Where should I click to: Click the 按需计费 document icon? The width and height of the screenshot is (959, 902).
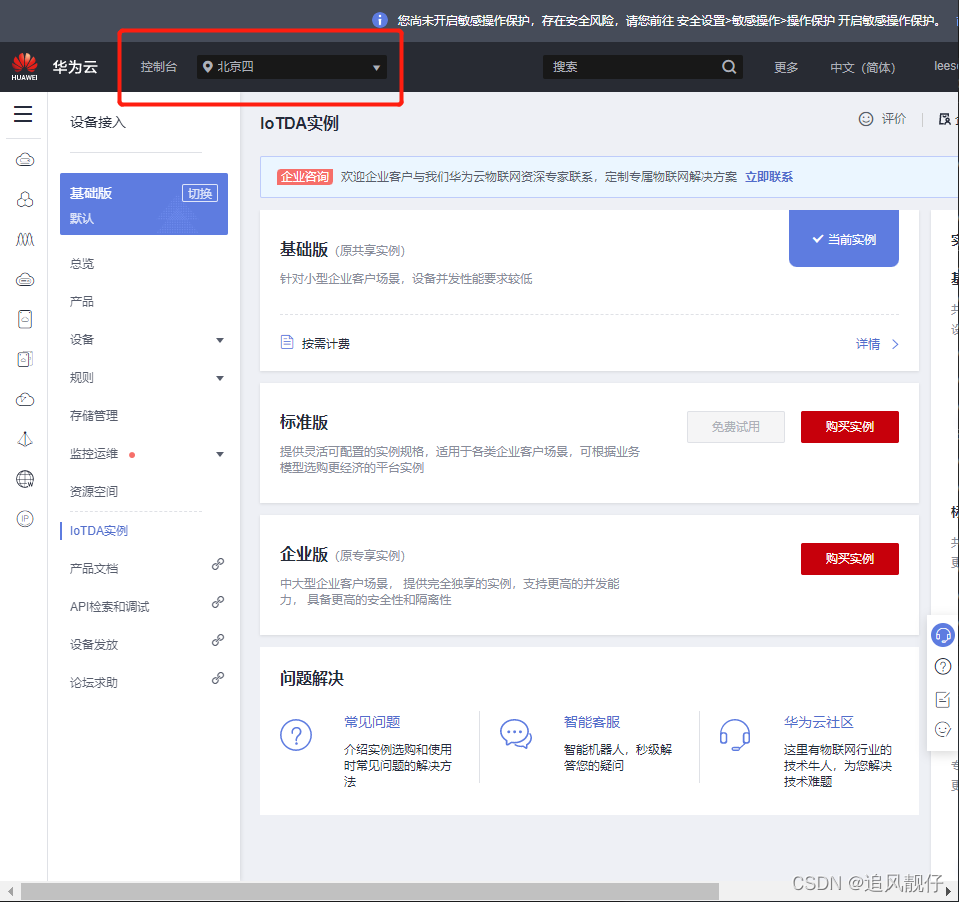[x=287, y=342]
